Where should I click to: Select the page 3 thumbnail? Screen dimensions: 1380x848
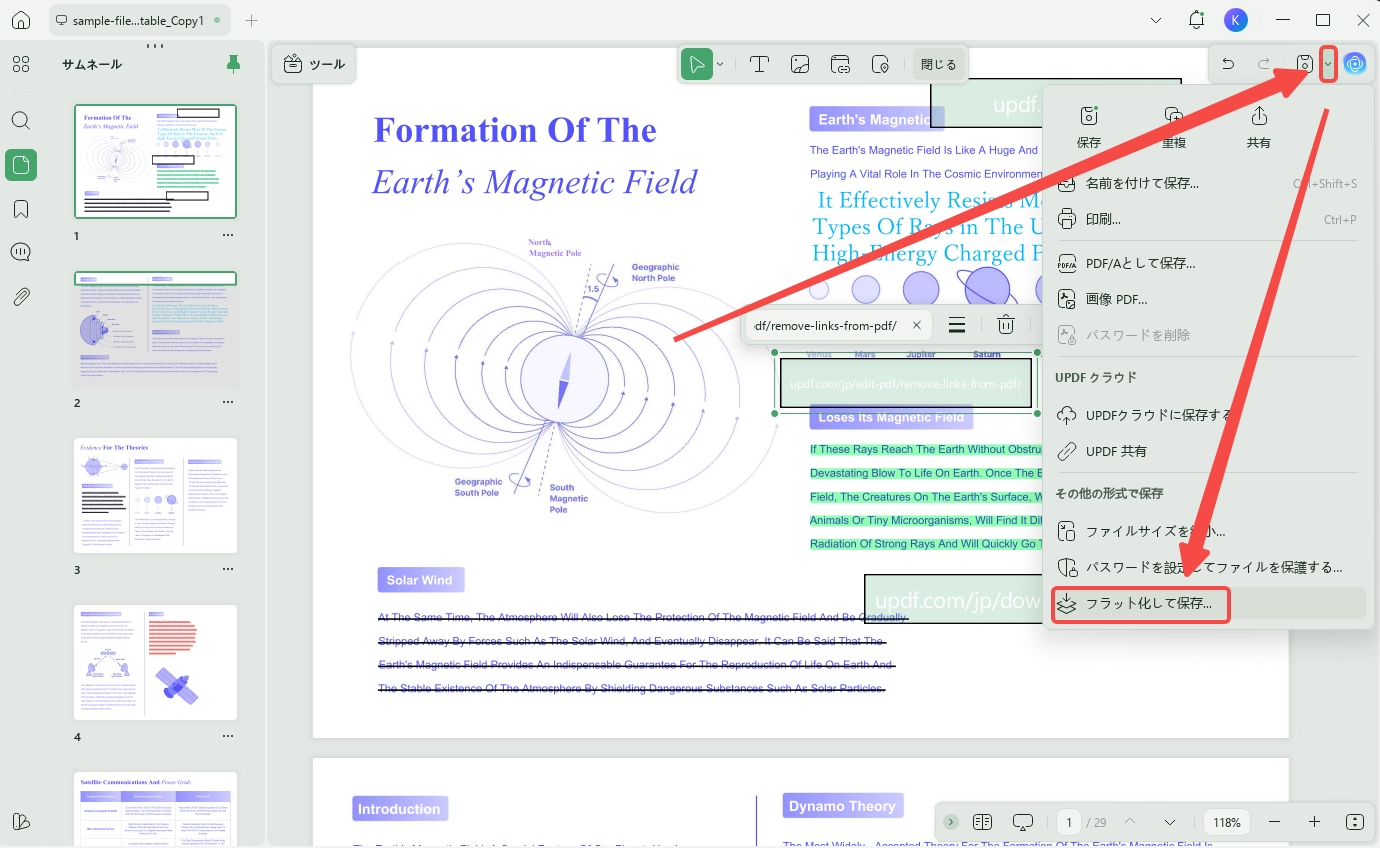(156, 495)
